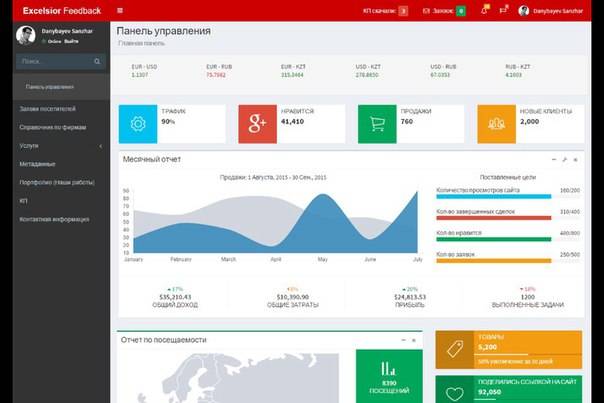604x403 pixels.
Task: Click the Google Plus icon tile
Action: pos(257,123)
